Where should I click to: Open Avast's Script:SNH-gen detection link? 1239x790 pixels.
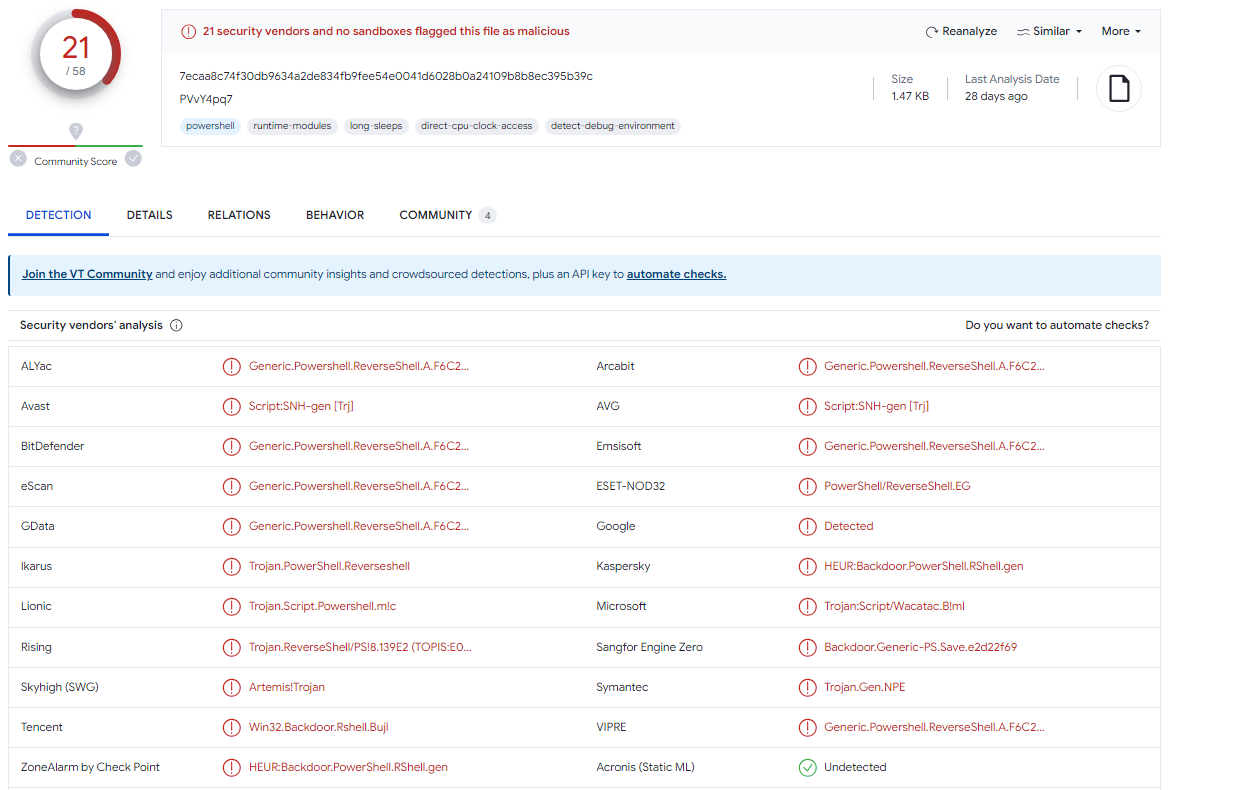pos(299,406)
